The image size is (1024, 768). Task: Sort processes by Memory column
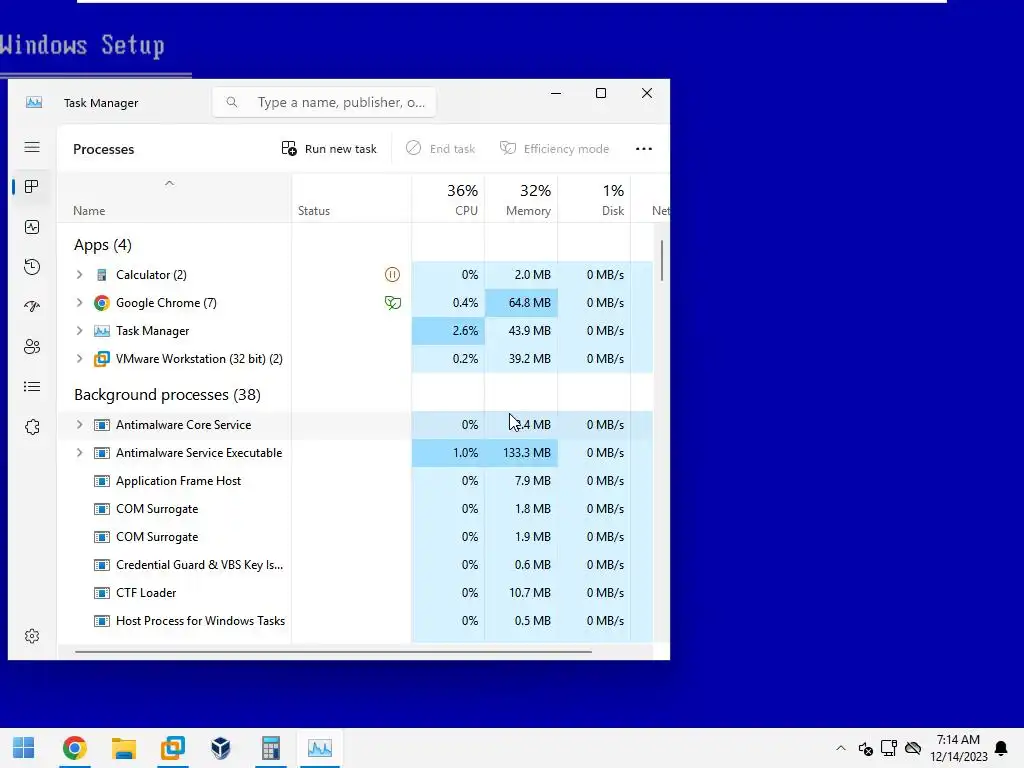521,199
